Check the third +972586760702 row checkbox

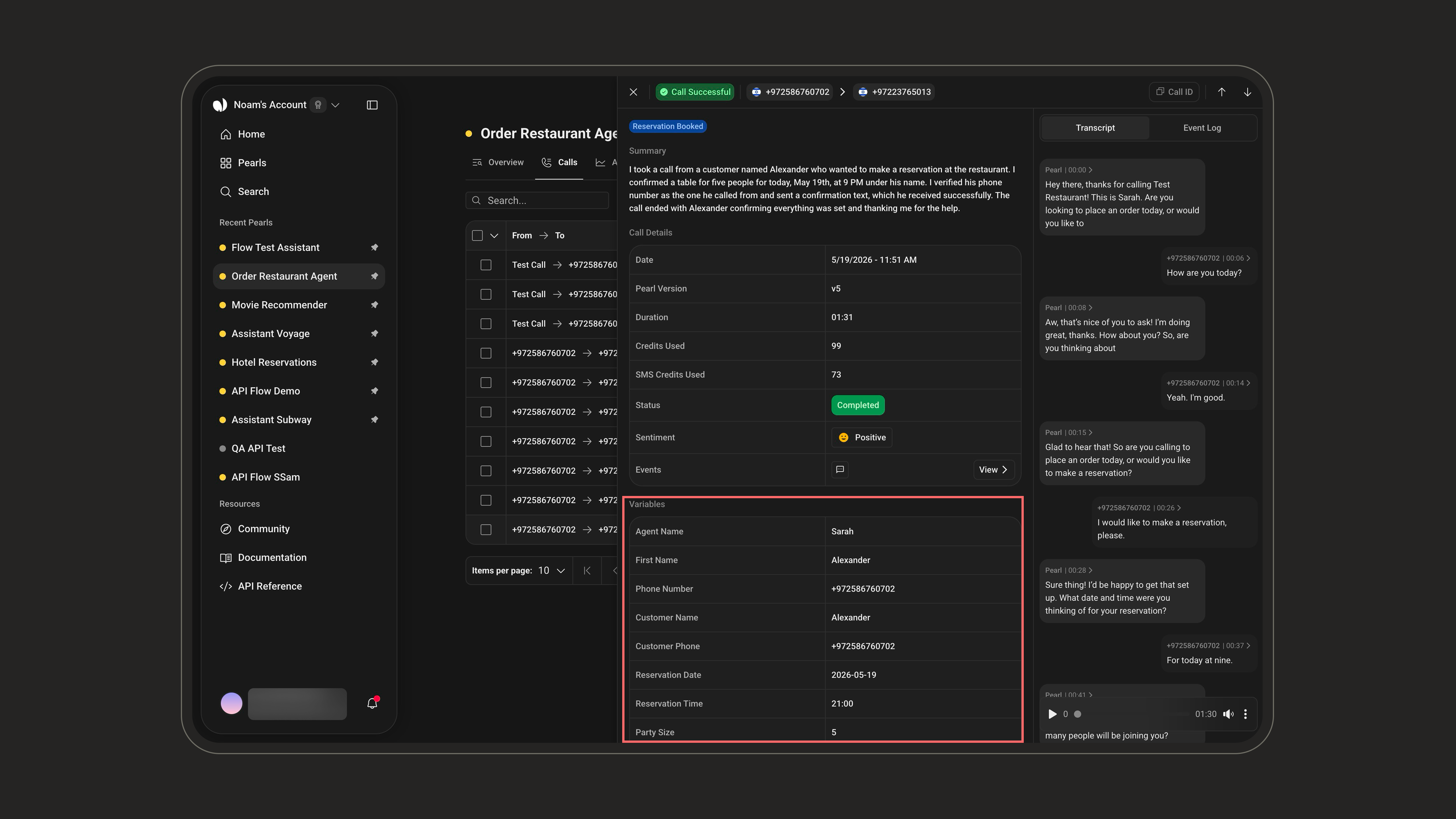[x=486, y=412]
